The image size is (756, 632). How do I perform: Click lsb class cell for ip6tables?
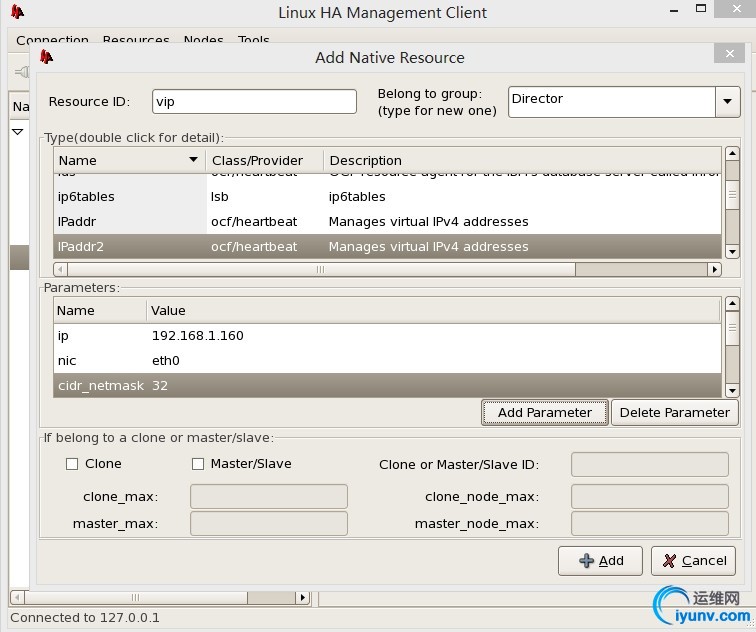219,197
